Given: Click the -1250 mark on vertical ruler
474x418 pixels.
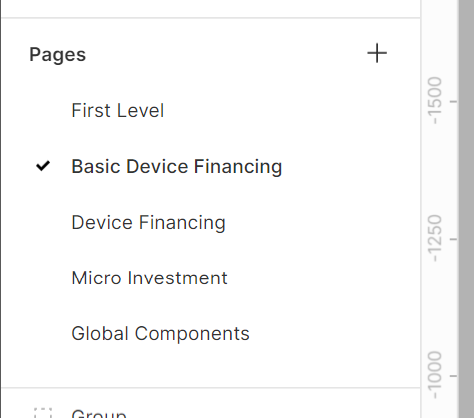Looking at the screenshot, I should [435, 239].
